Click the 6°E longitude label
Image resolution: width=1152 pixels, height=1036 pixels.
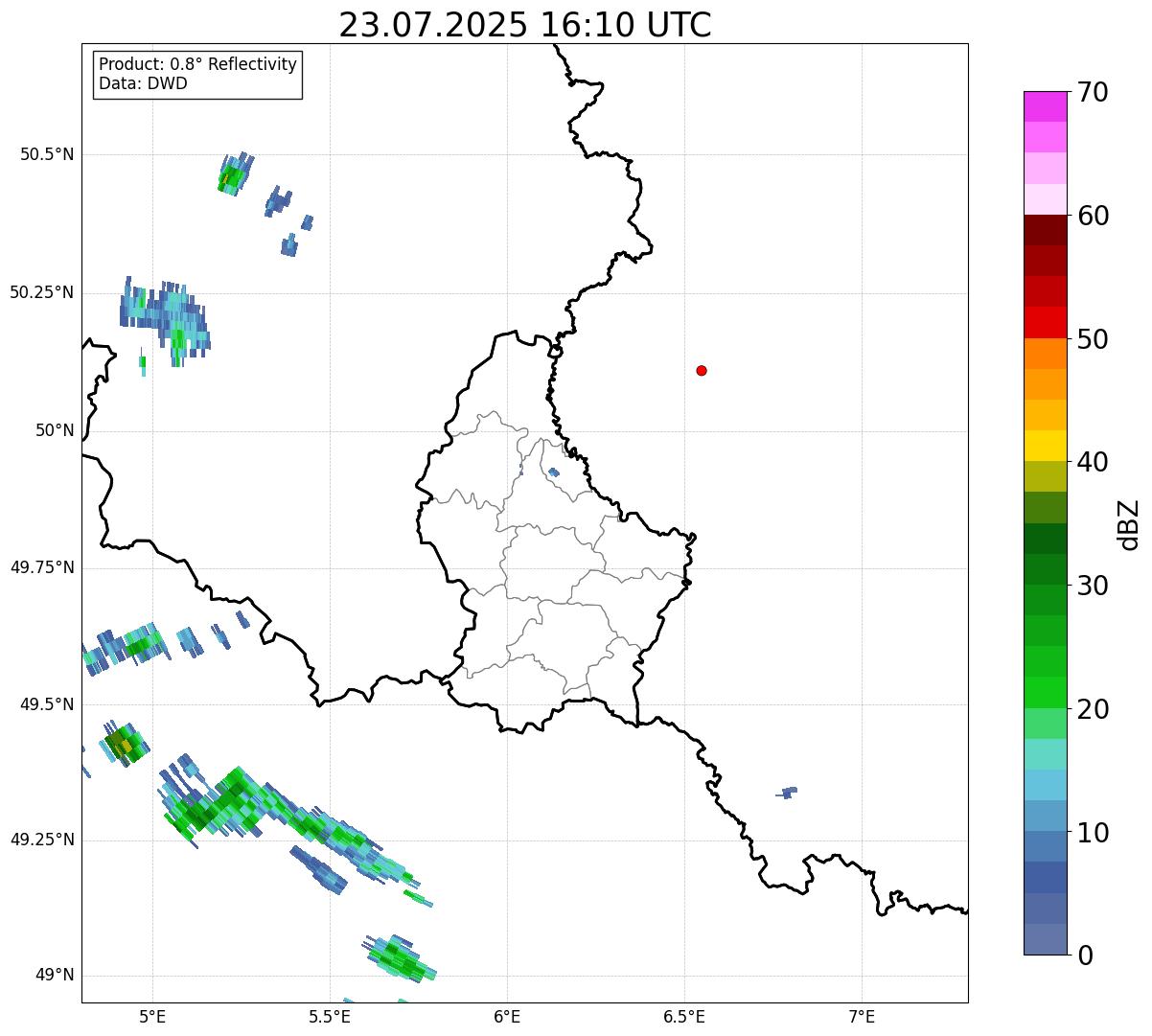(x=507, y=1016)
